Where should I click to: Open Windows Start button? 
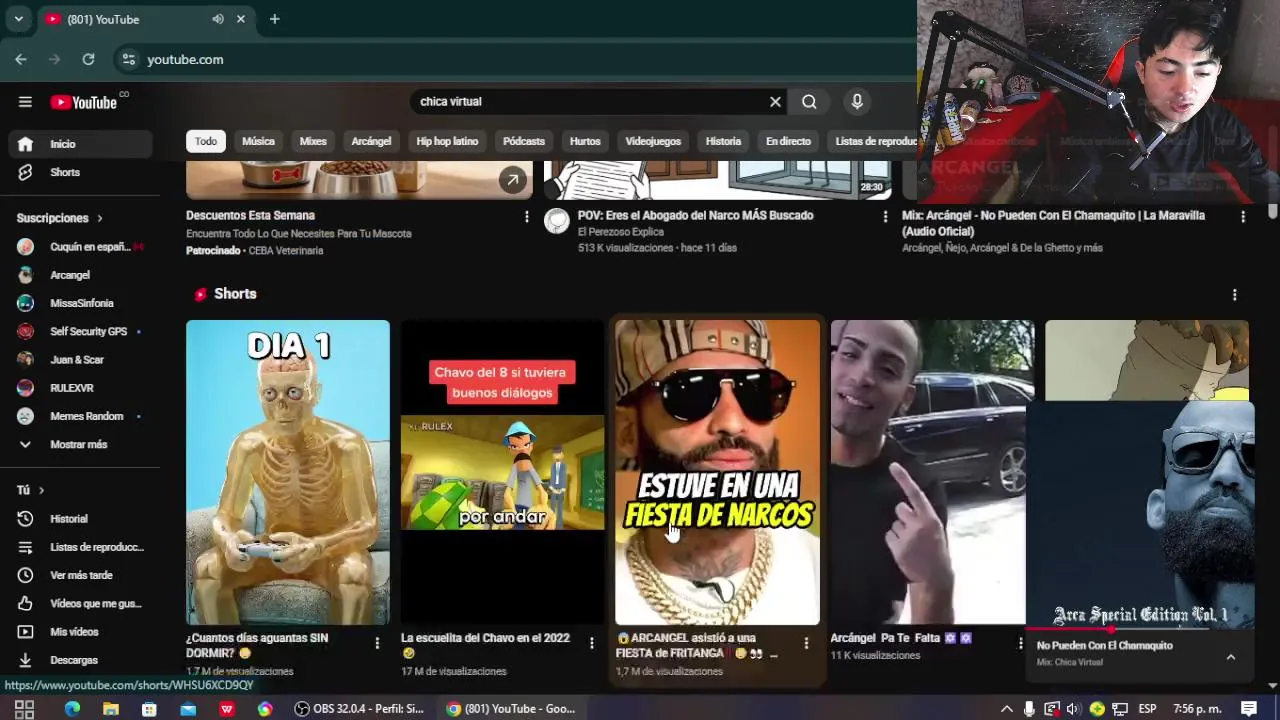[x=24, y=709]
